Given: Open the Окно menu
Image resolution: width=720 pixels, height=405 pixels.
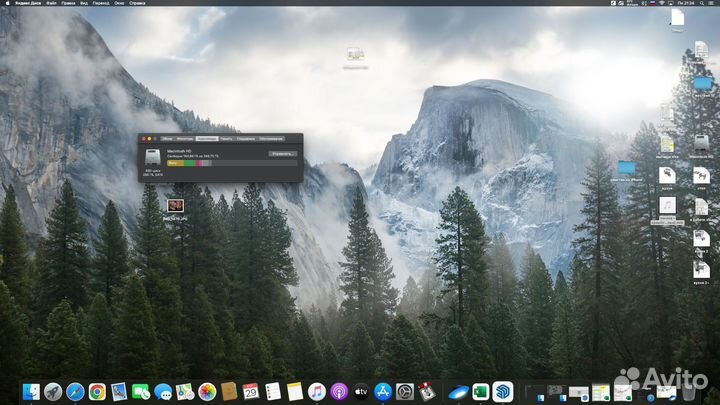Looking at the screenshot, I should (x=119, y=3).
